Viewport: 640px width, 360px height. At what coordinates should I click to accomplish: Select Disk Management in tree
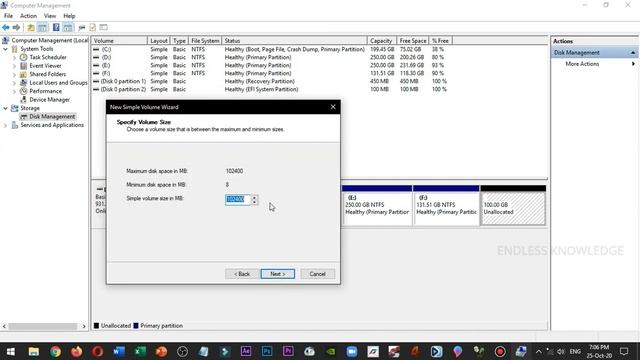click(52, 117)
